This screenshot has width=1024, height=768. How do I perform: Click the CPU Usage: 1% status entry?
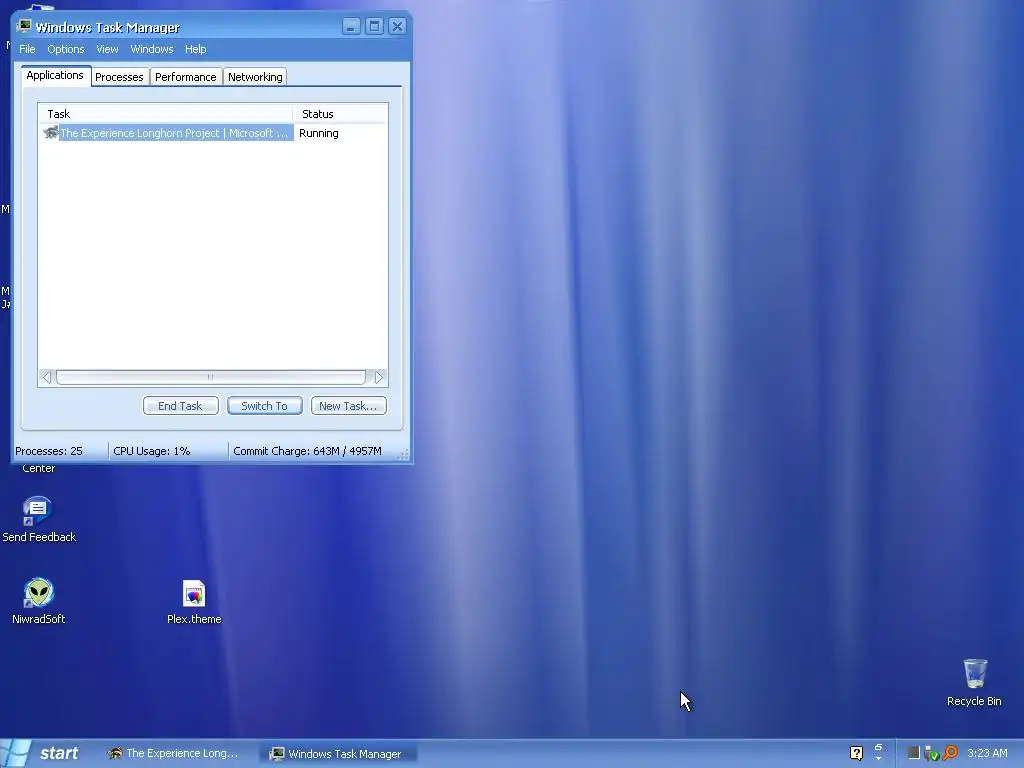click(152, 451)
